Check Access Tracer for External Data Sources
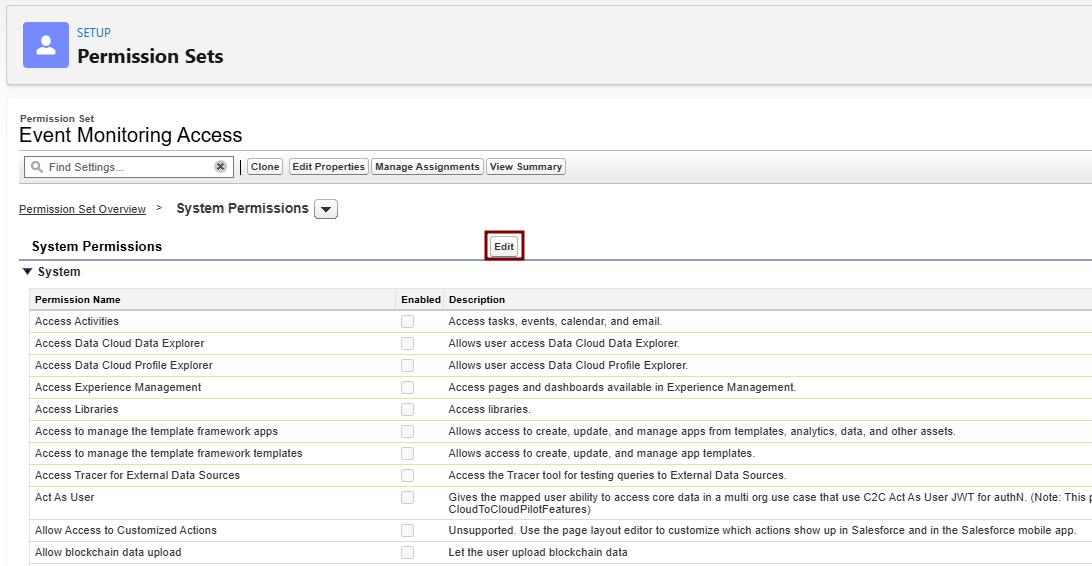This screenshot has height=566, width=1092. 407,476
